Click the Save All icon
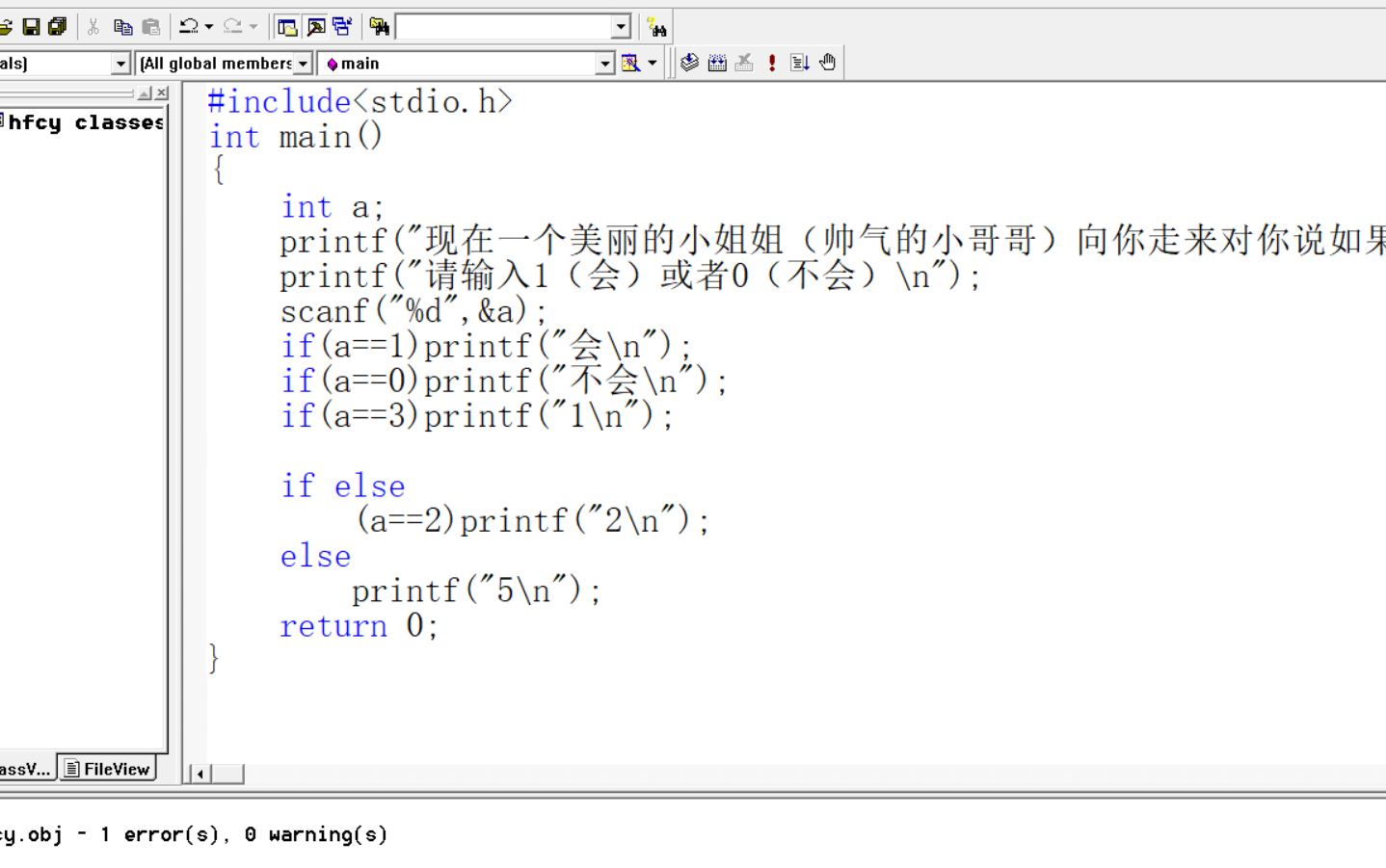Viewport: 1386px width, 868px height. 58,27
